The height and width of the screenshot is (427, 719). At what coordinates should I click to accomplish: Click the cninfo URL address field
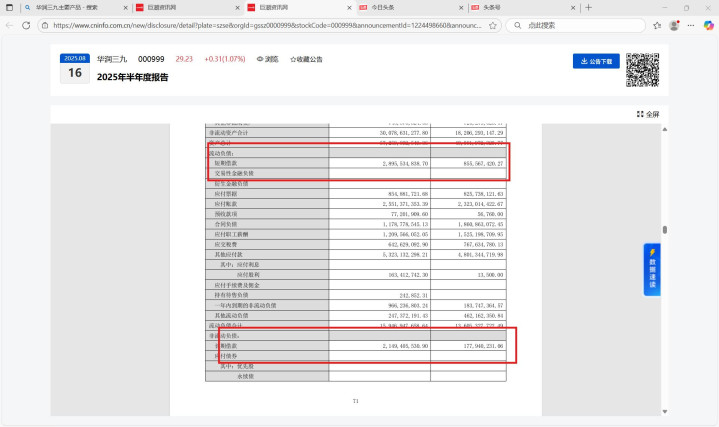[267, 26]
